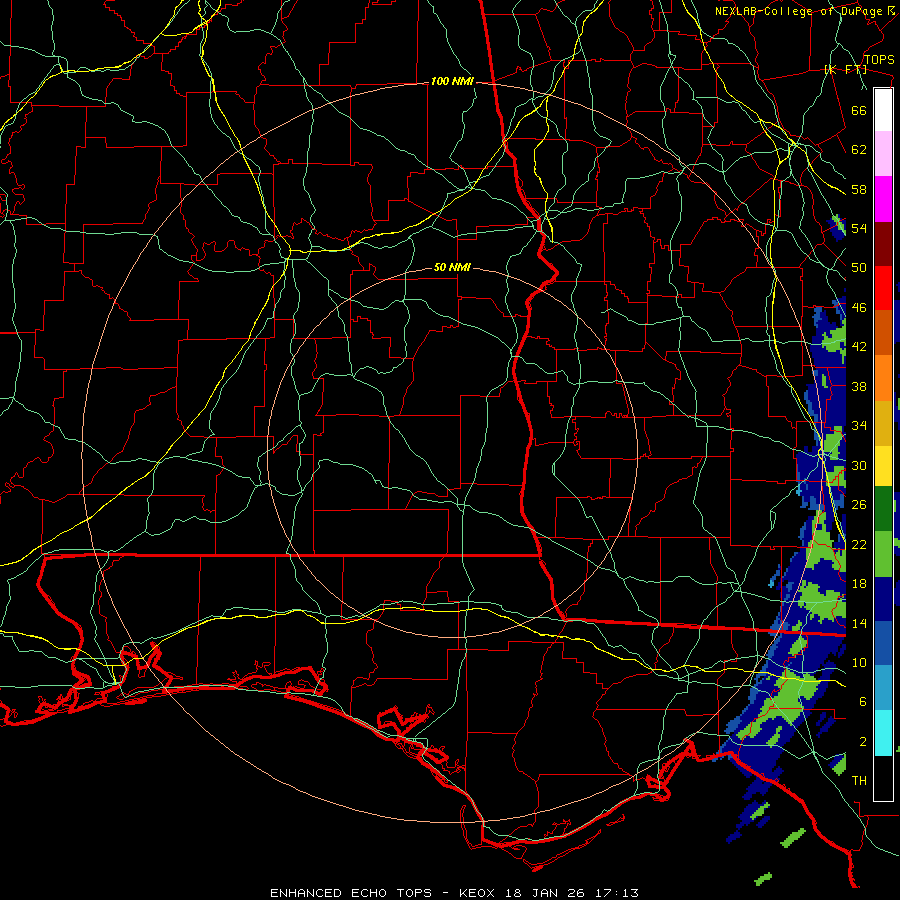The width and height of the screenshot is (900, 900).
Task: Click legend value 58
Action: click(x=859, y=189)
